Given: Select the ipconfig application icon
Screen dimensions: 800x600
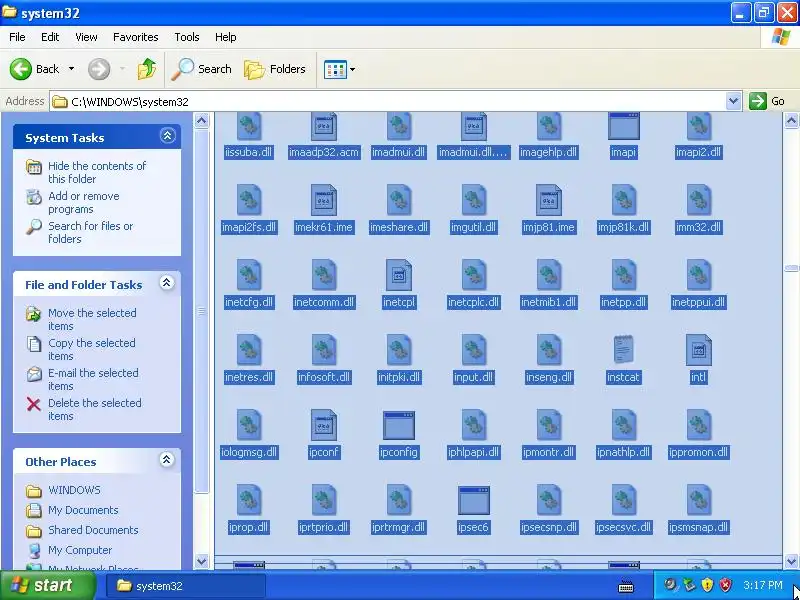Looking at the screenshot, I should coord(399,426).
